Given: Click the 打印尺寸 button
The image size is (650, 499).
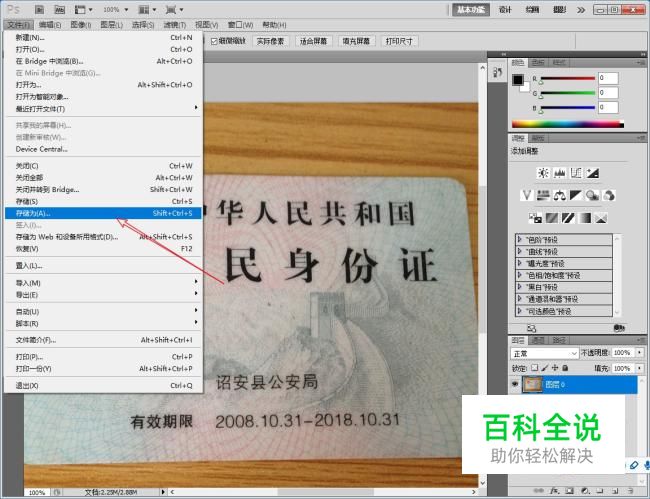Looking at the screenshot, I should pyautogui.click(x=399, y=41).
